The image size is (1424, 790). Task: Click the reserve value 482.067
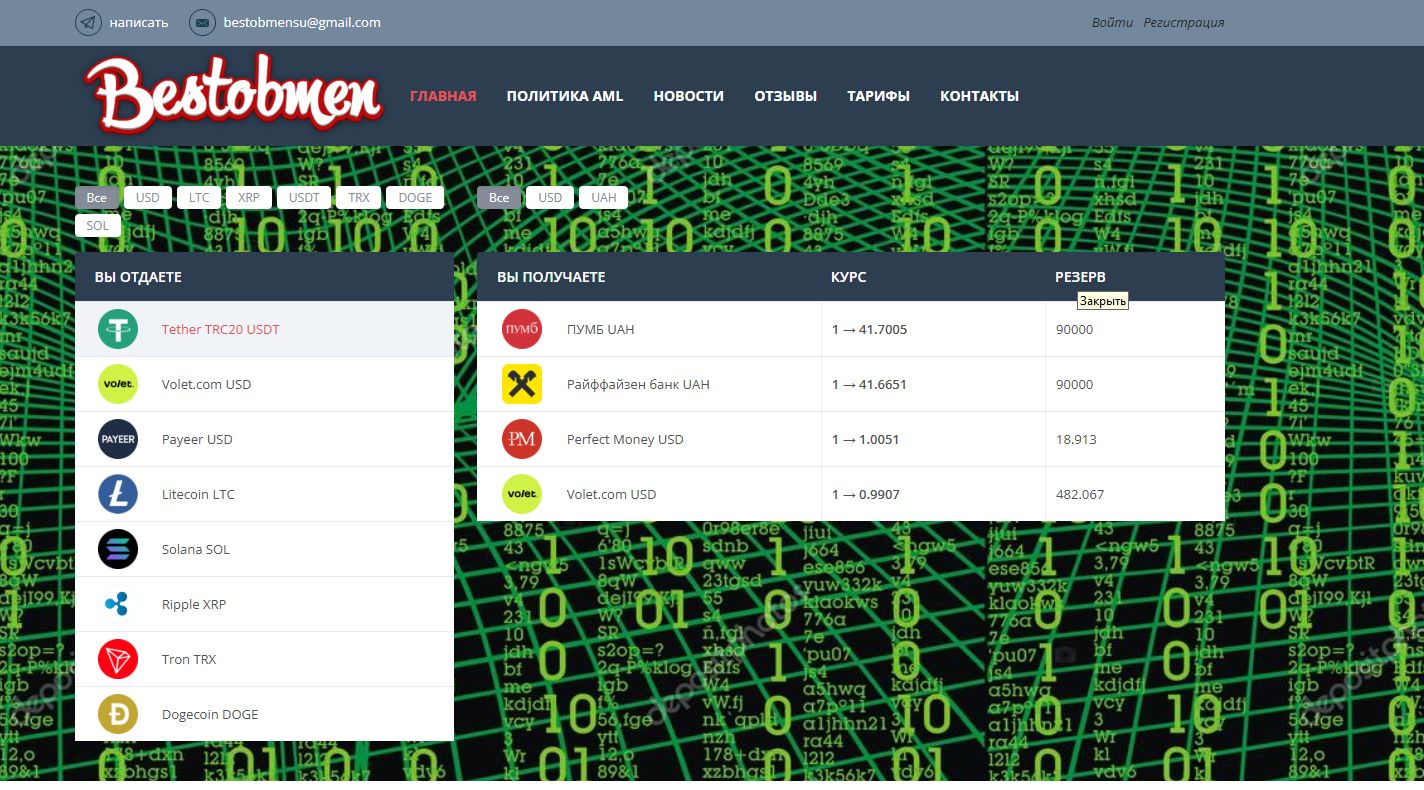1080,494
